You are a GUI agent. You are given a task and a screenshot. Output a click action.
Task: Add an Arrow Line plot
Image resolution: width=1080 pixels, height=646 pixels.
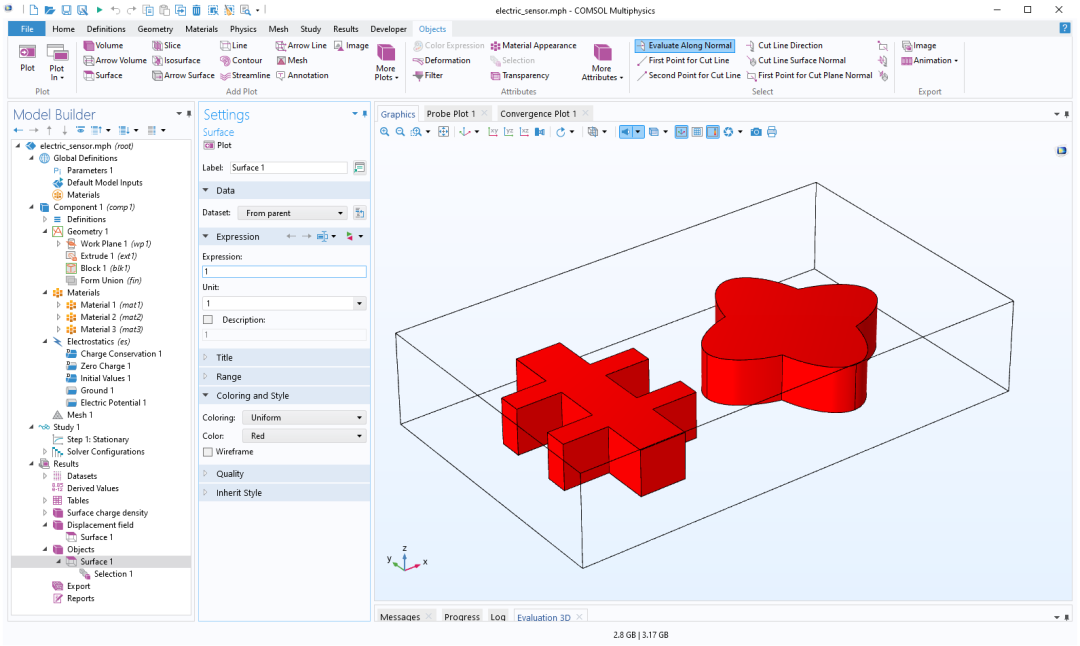(x=301, y=45)
